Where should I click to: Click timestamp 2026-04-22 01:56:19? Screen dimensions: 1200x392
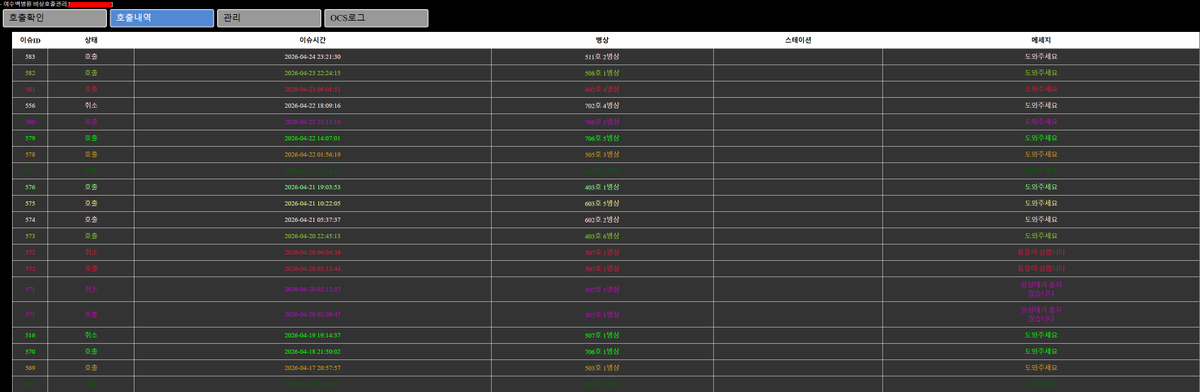click(x=313, y=154)
